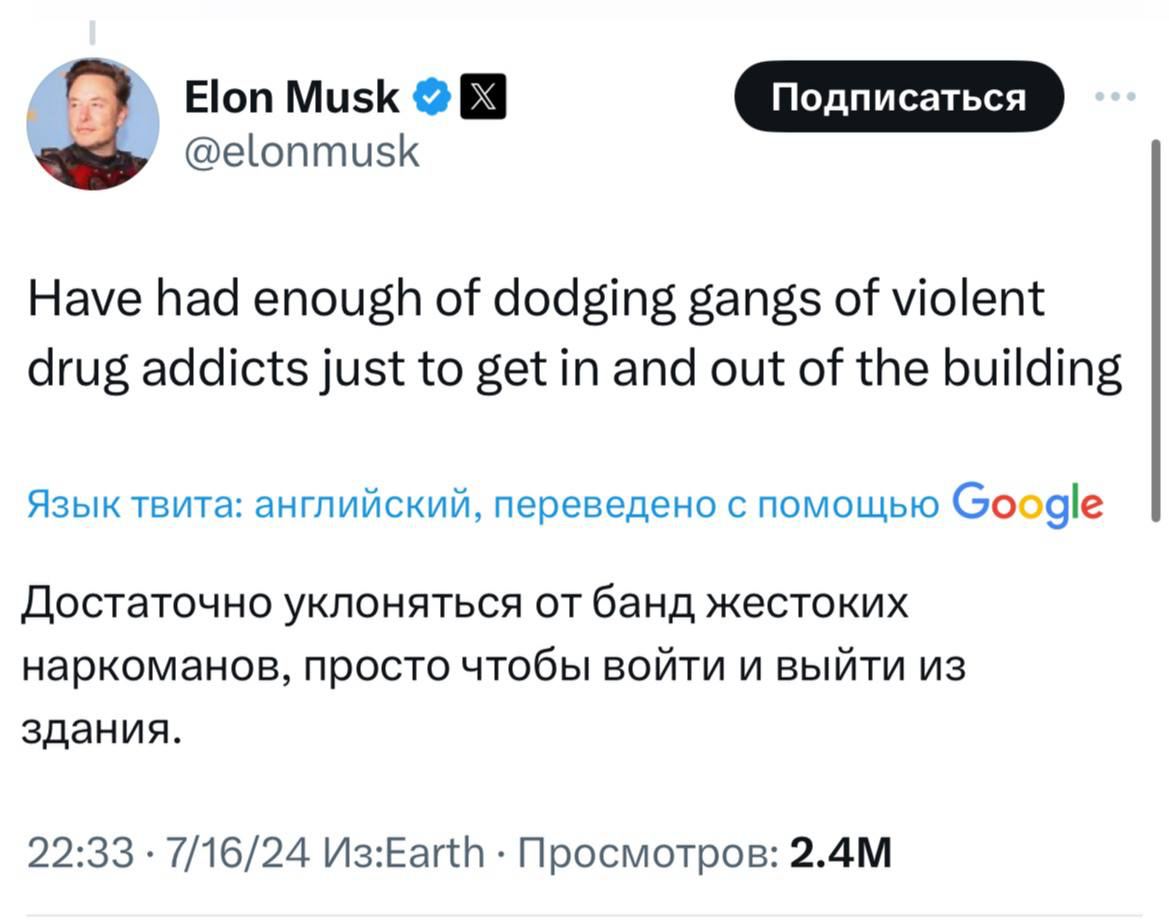This screenshot has height=921, width=1169.
Task: Click the Google logo in translation notice
Action: (1028, 503)
